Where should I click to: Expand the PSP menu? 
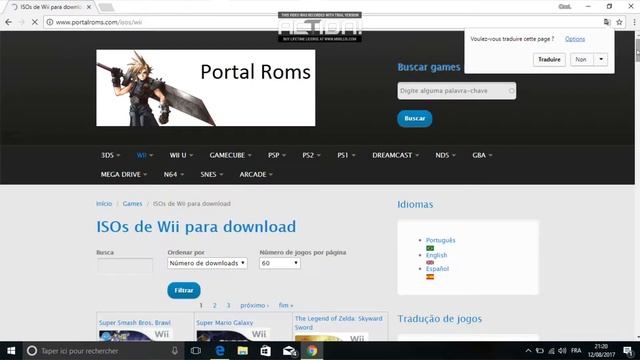click(277, 155)
